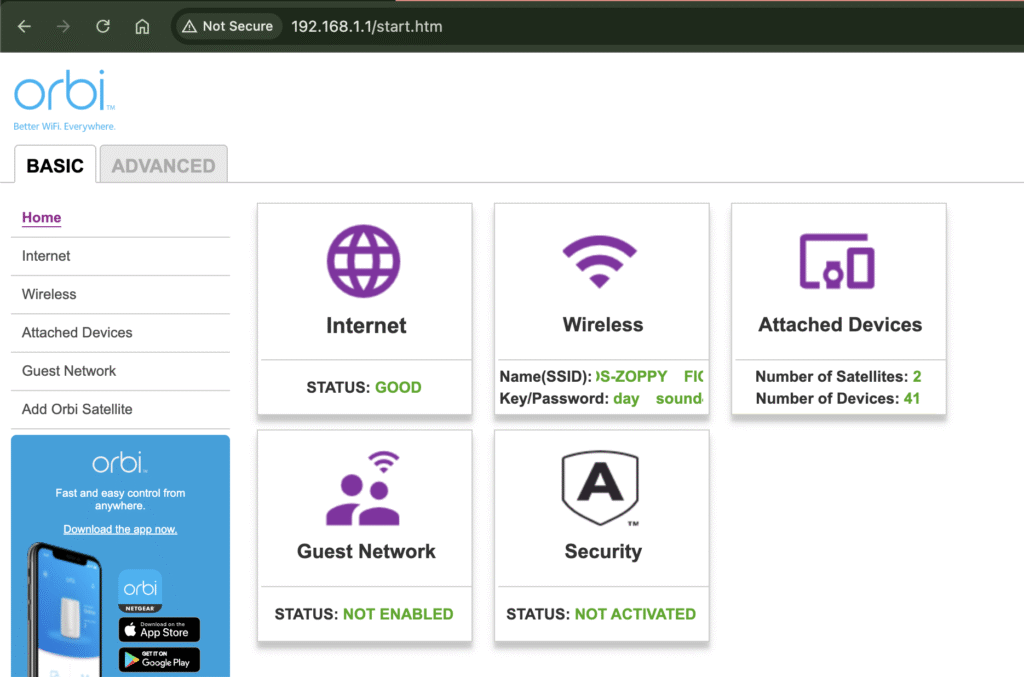Switch to the ADVANCED tab
Screen dimensions: 1024x677
[163, 165]
